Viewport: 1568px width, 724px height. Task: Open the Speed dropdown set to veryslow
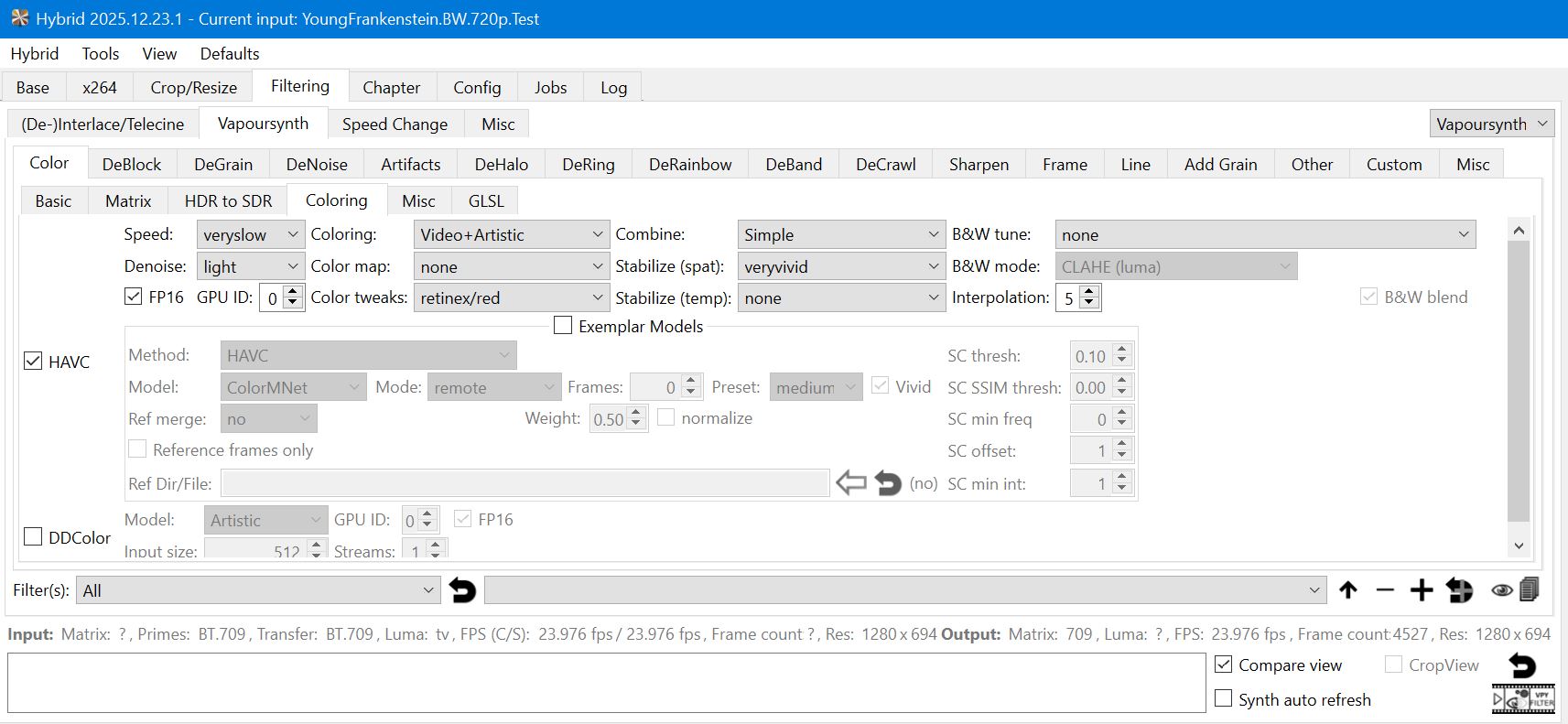pyautogui.click(x=250, y=235)
